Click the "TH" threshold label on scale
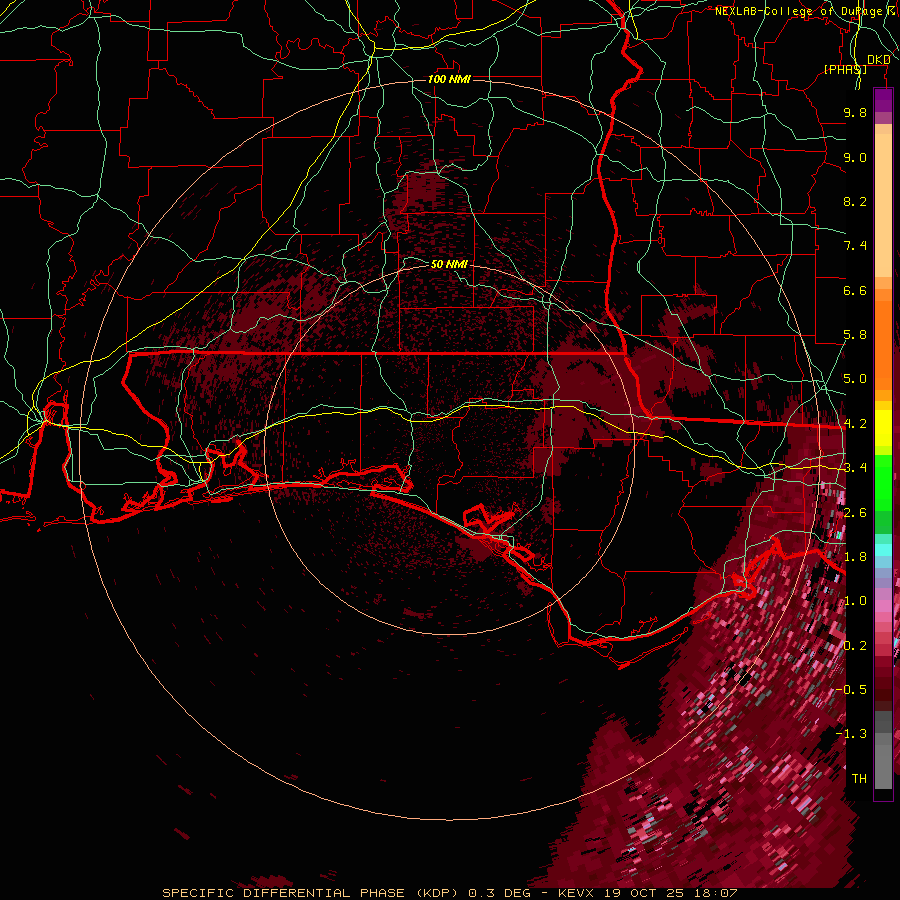 point(859,779)
